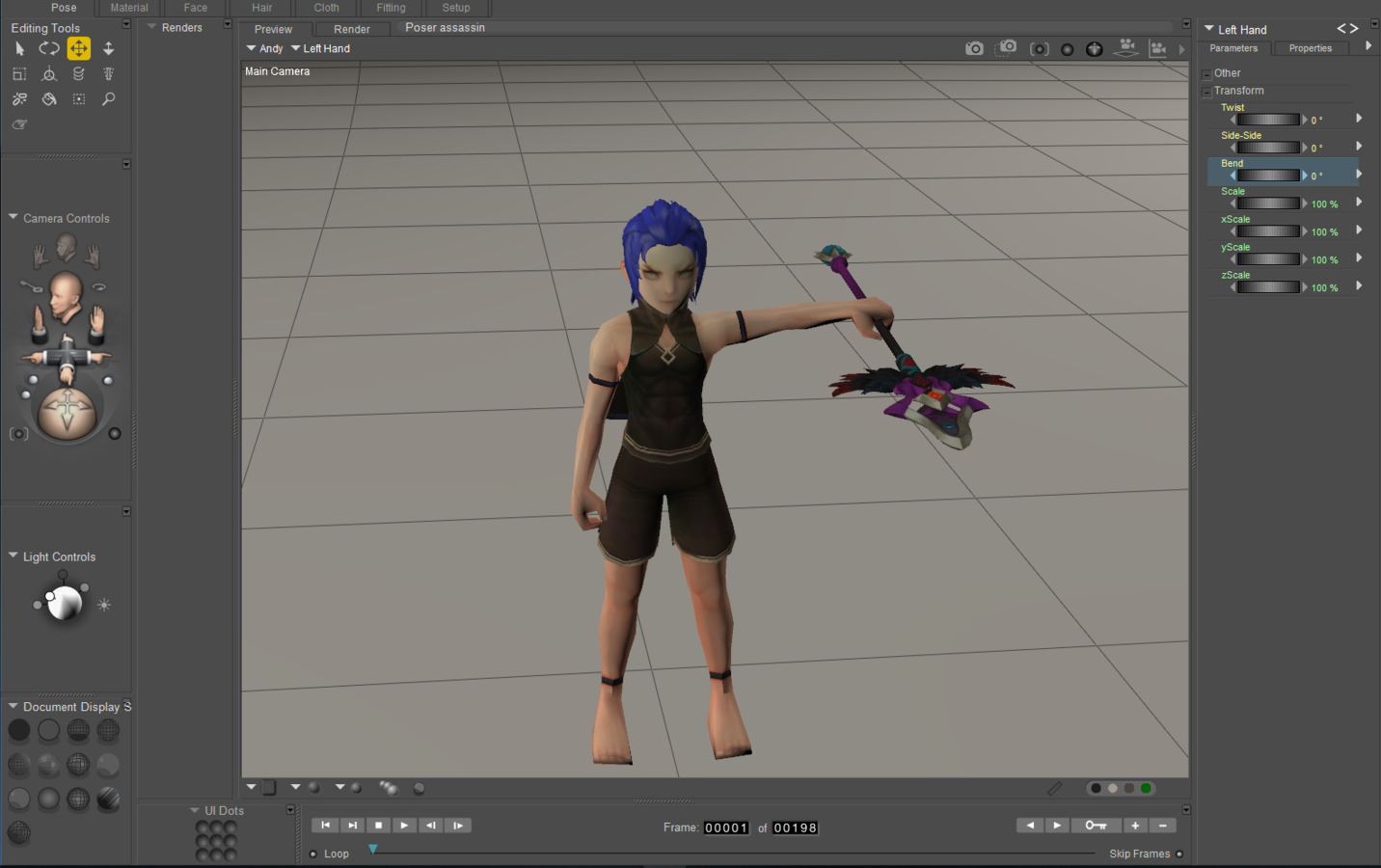Select the magnifier View Magnifier tool
The width and height of the screenshot is (1381, 868).
click(x=109, y=98)
